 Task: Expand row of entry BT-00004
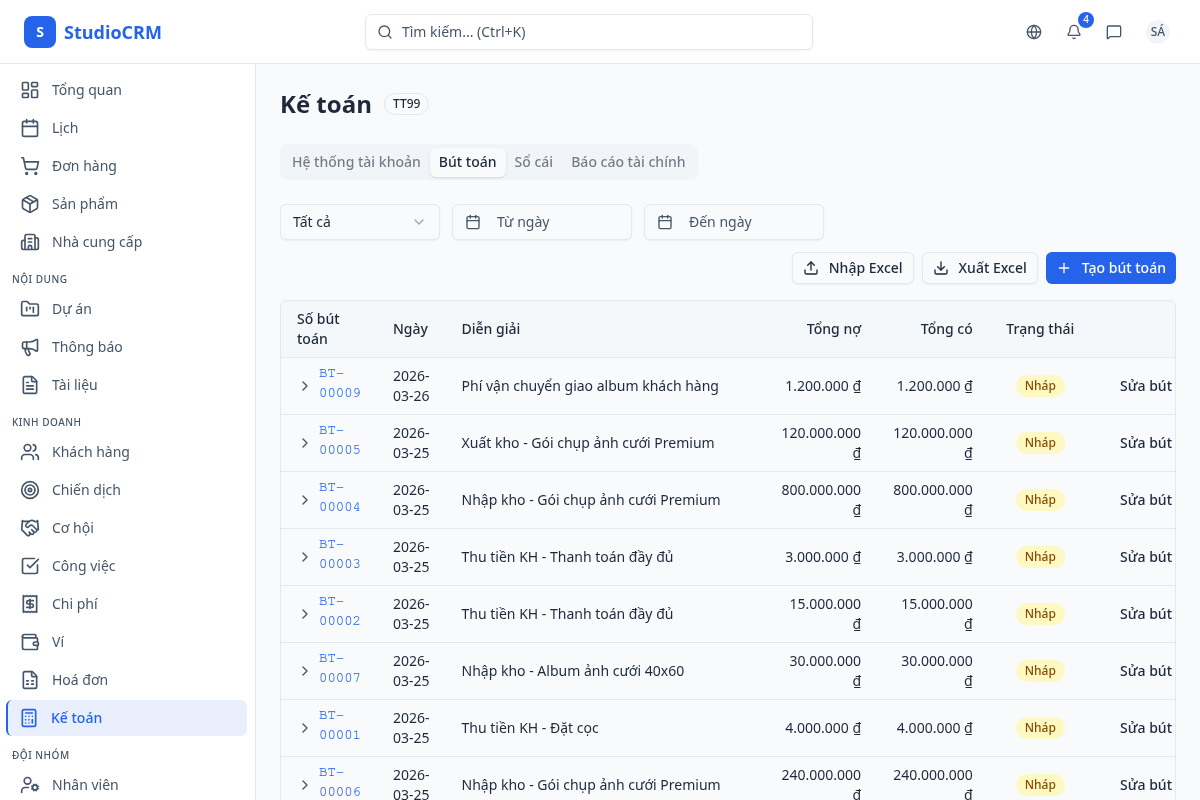click(305, 500)
